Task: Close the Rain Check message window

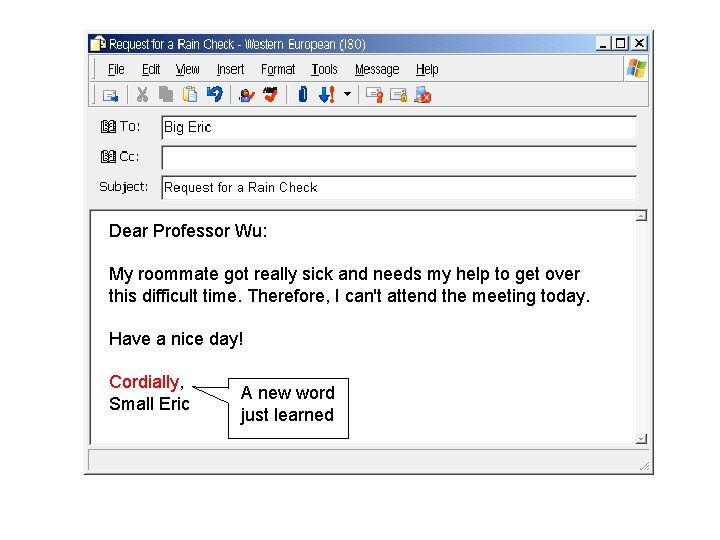Action: [x=639, y=44]
